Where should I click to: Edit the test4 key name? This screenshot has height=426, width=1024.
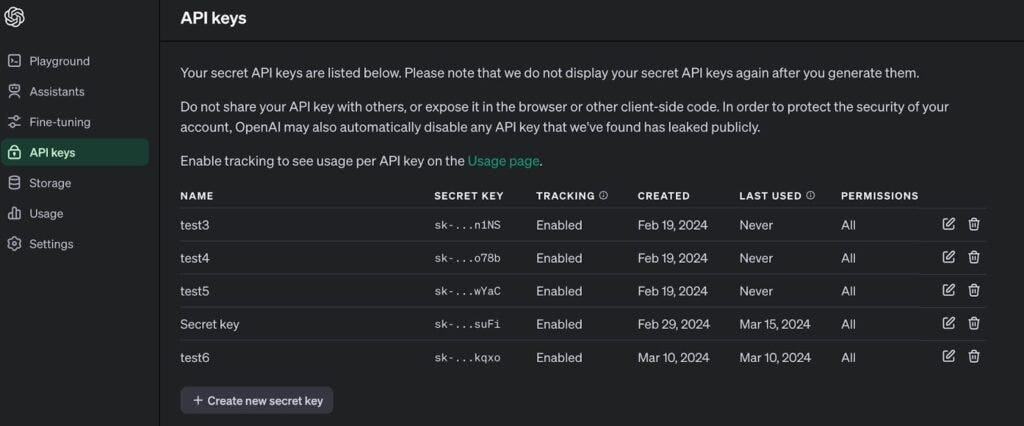click(949, 257)
